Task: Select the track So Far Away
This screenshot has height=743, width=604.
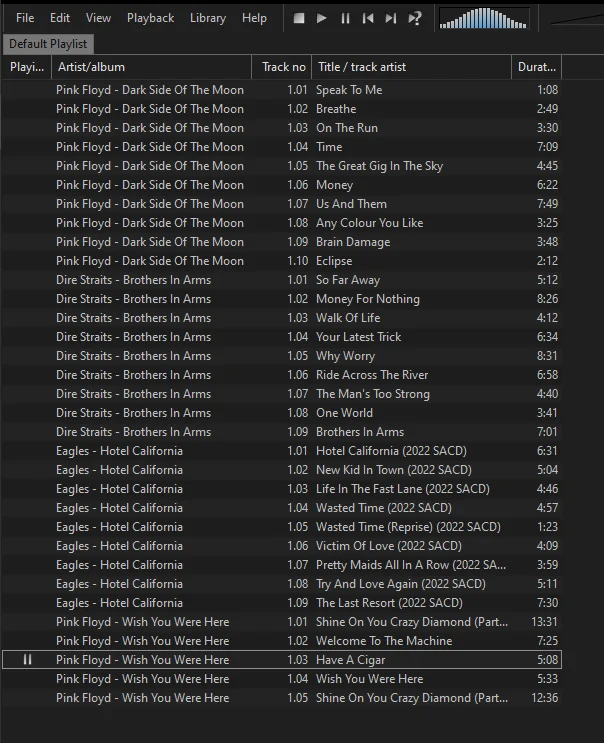Action: 282,280
